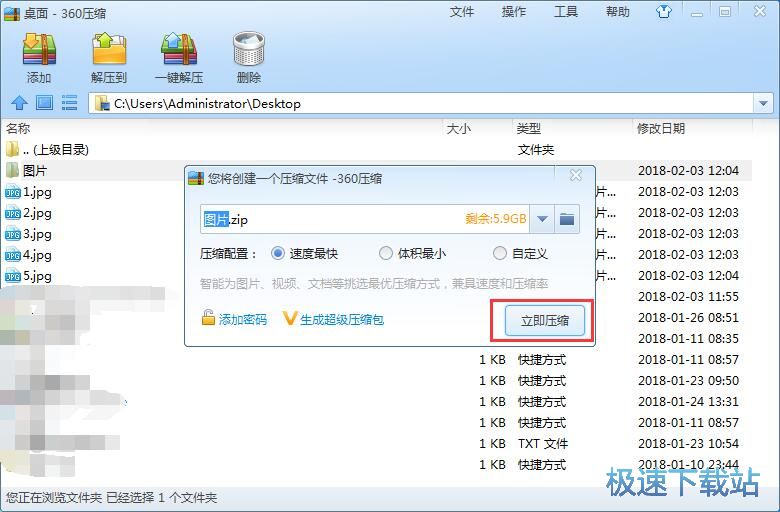Expand the archive filename dropdown arrow
This screenshot has width=780, height=512.
click(542, 219)
